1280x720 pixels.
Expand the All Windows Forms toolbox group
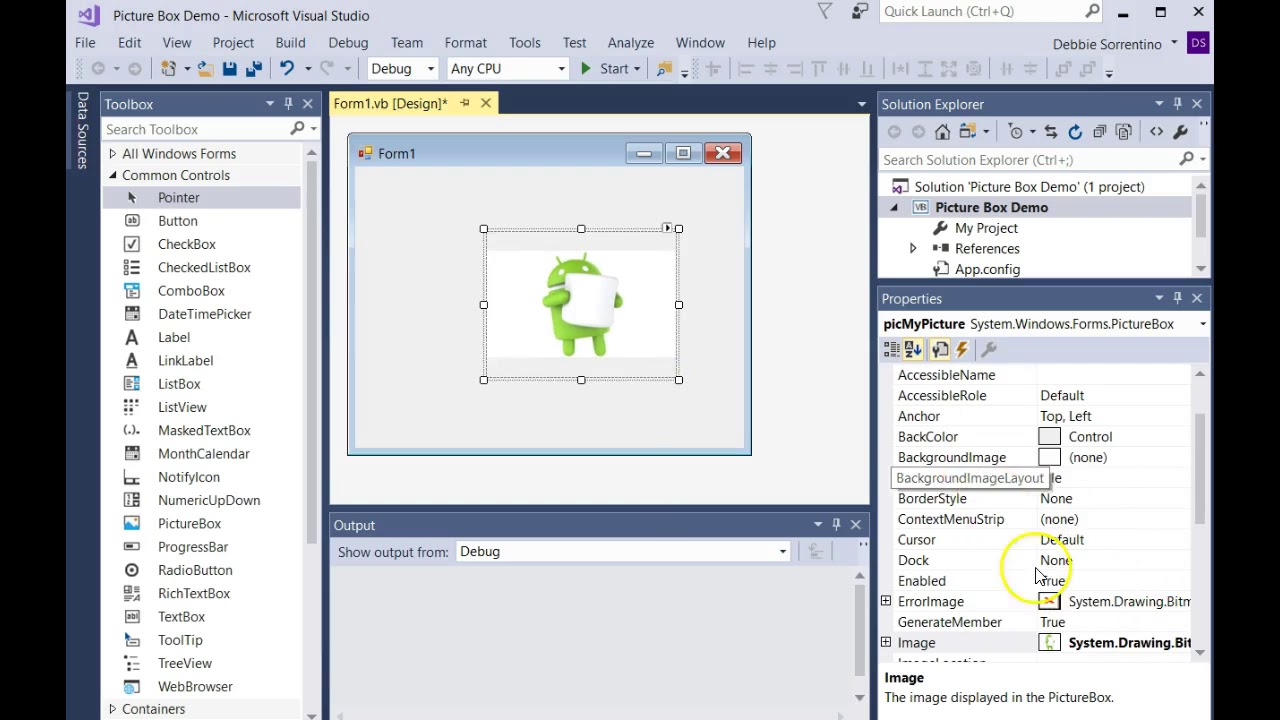(112, 154)
